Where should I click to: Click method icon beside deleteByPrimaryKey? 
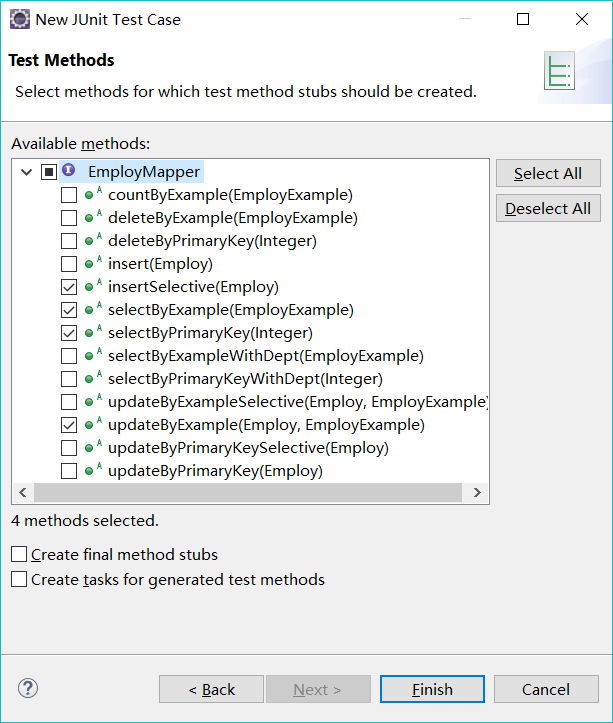[93, 240]
